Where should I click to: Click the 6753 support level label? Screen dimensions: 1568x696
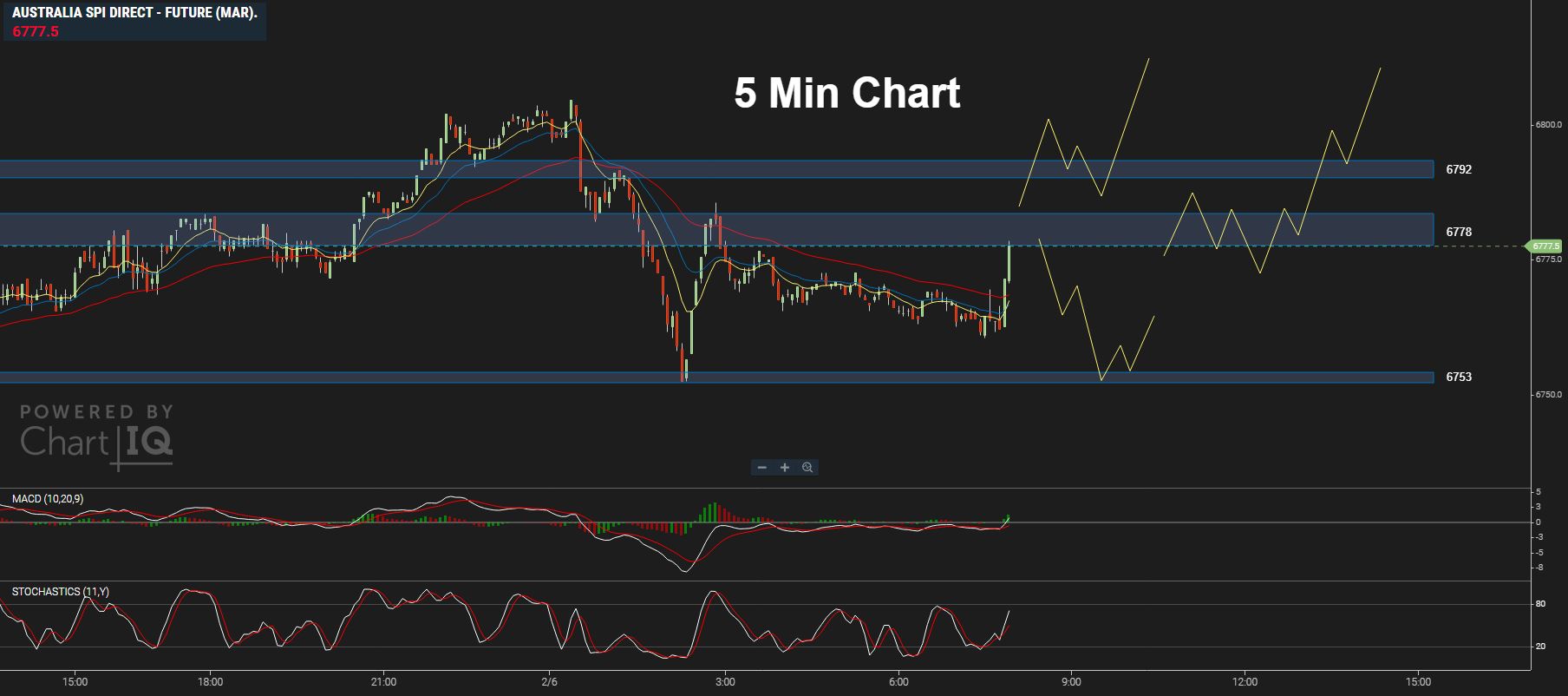(x=1459, y=378)
